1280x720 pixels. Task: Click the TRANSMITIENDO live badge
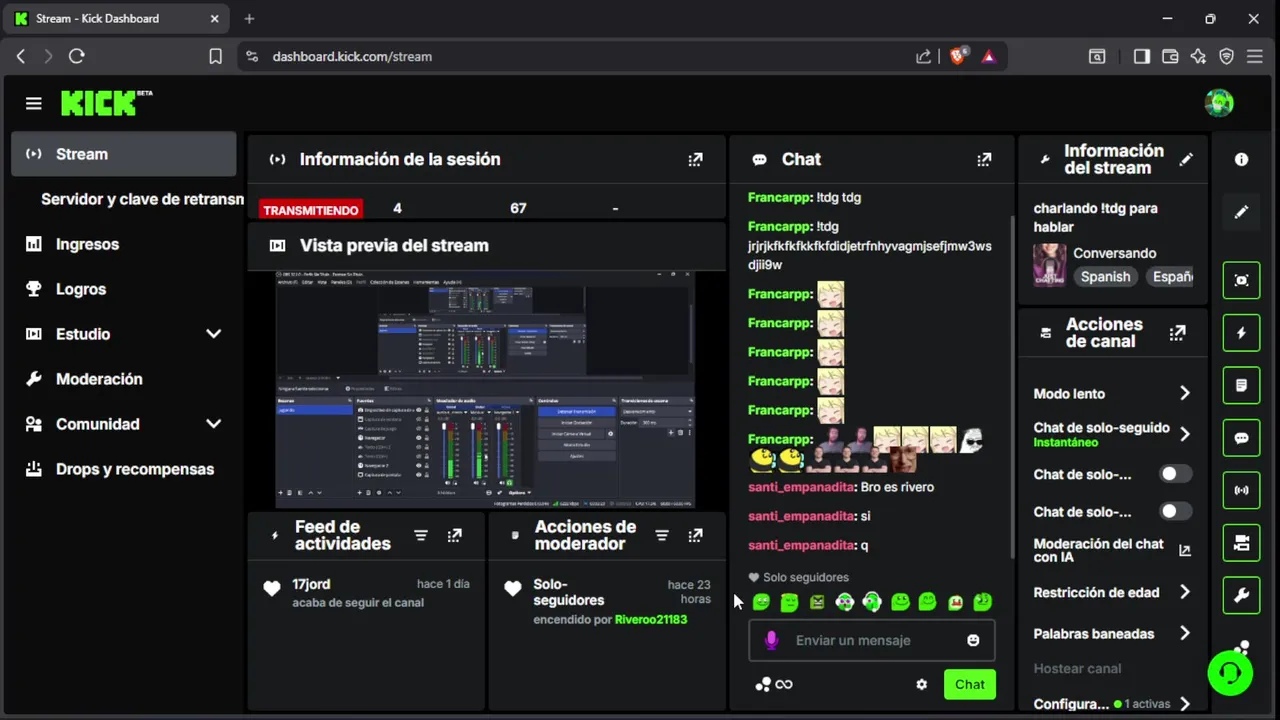(310, 210)
